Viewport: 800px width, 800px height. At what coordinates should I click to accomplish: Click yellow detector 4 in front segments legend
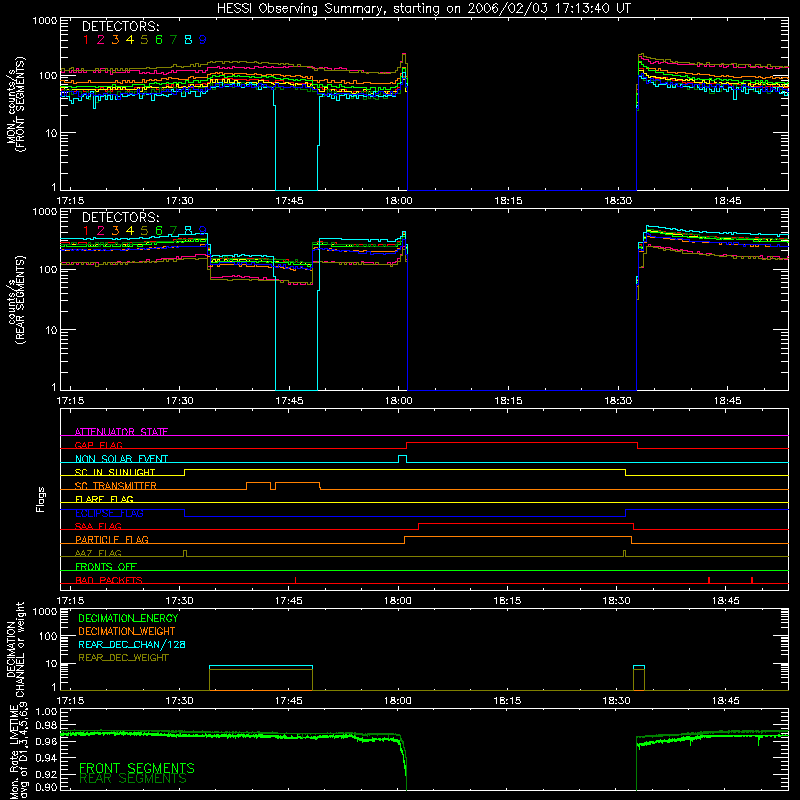click(130, 40)
